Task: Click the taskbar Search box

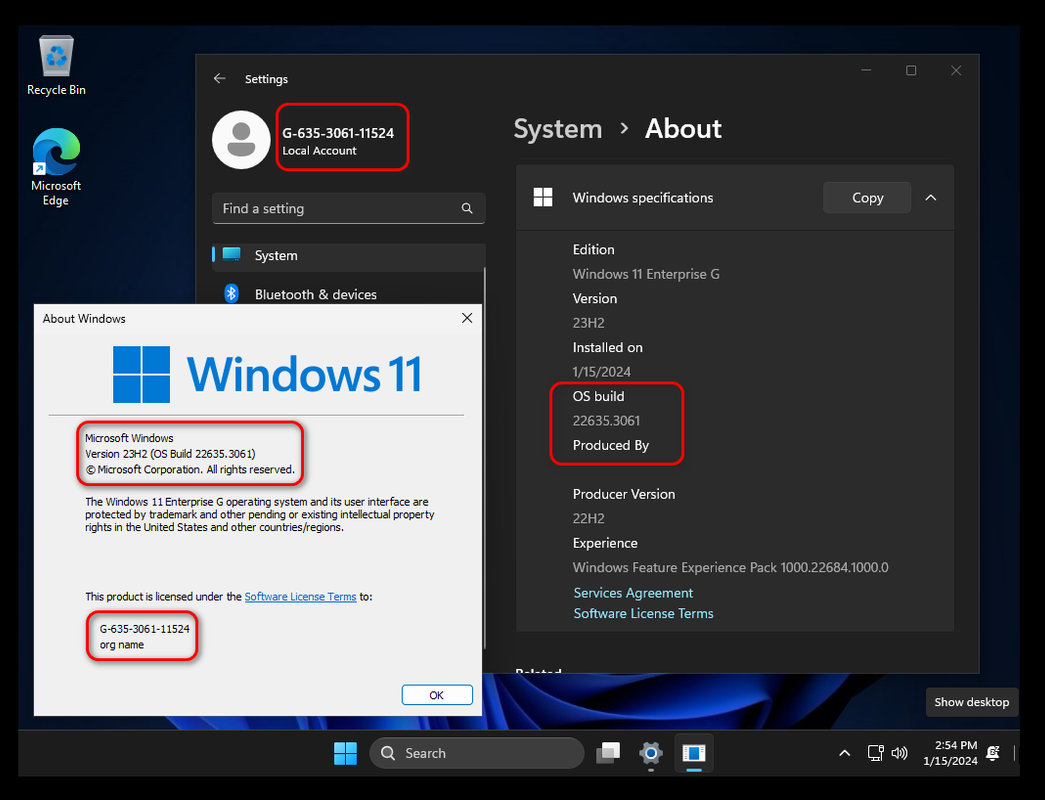Action: coord(477,753)
